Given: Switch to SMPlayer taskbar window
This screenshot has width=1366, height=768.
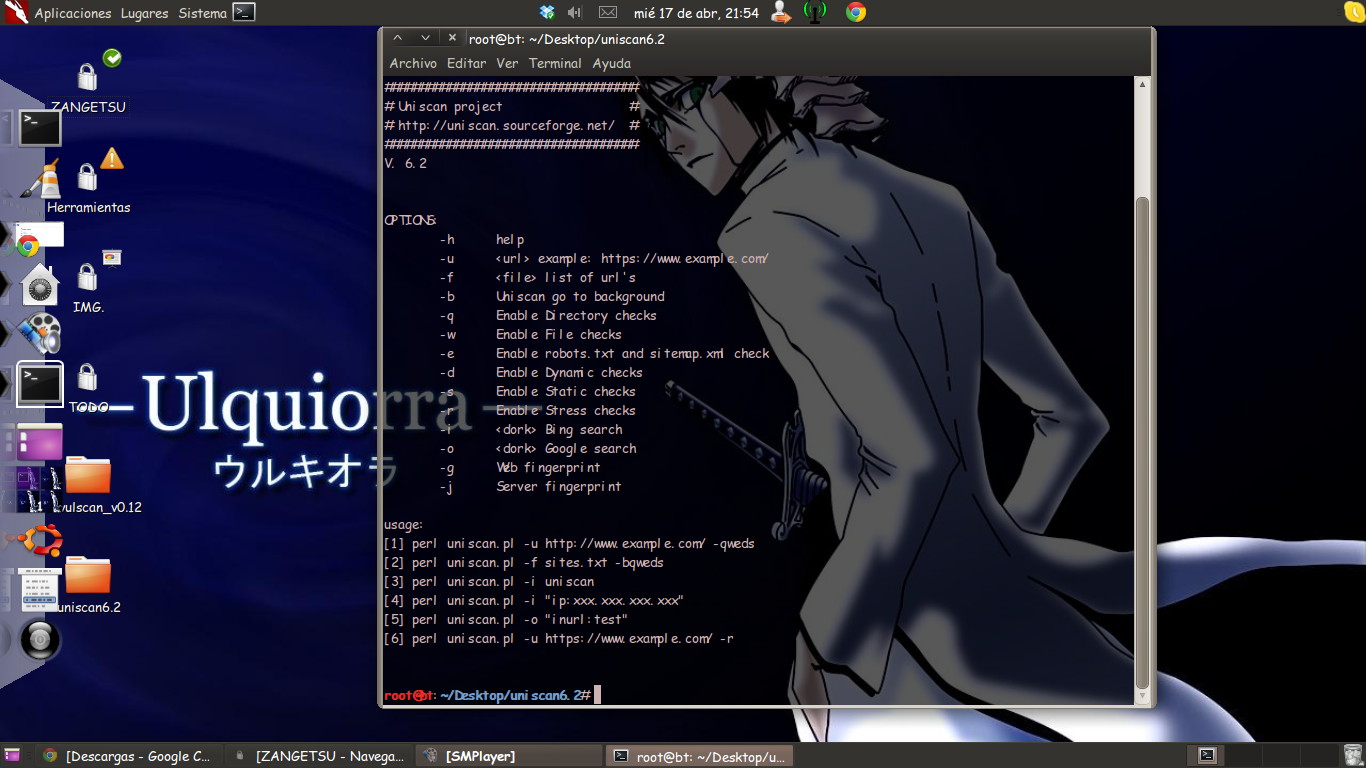Looking at the screenshot, I should [510, 756].
